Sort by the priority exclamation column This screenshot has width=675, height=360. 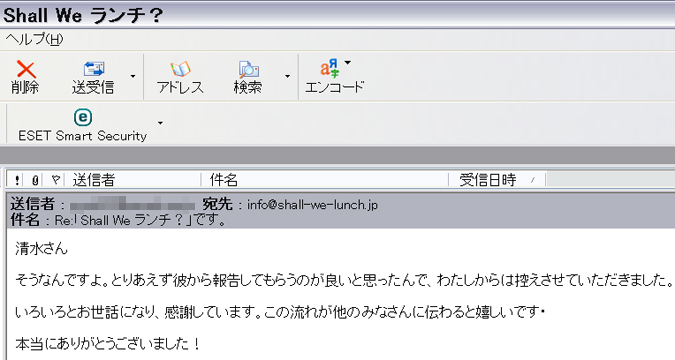[x=16, y=180]
